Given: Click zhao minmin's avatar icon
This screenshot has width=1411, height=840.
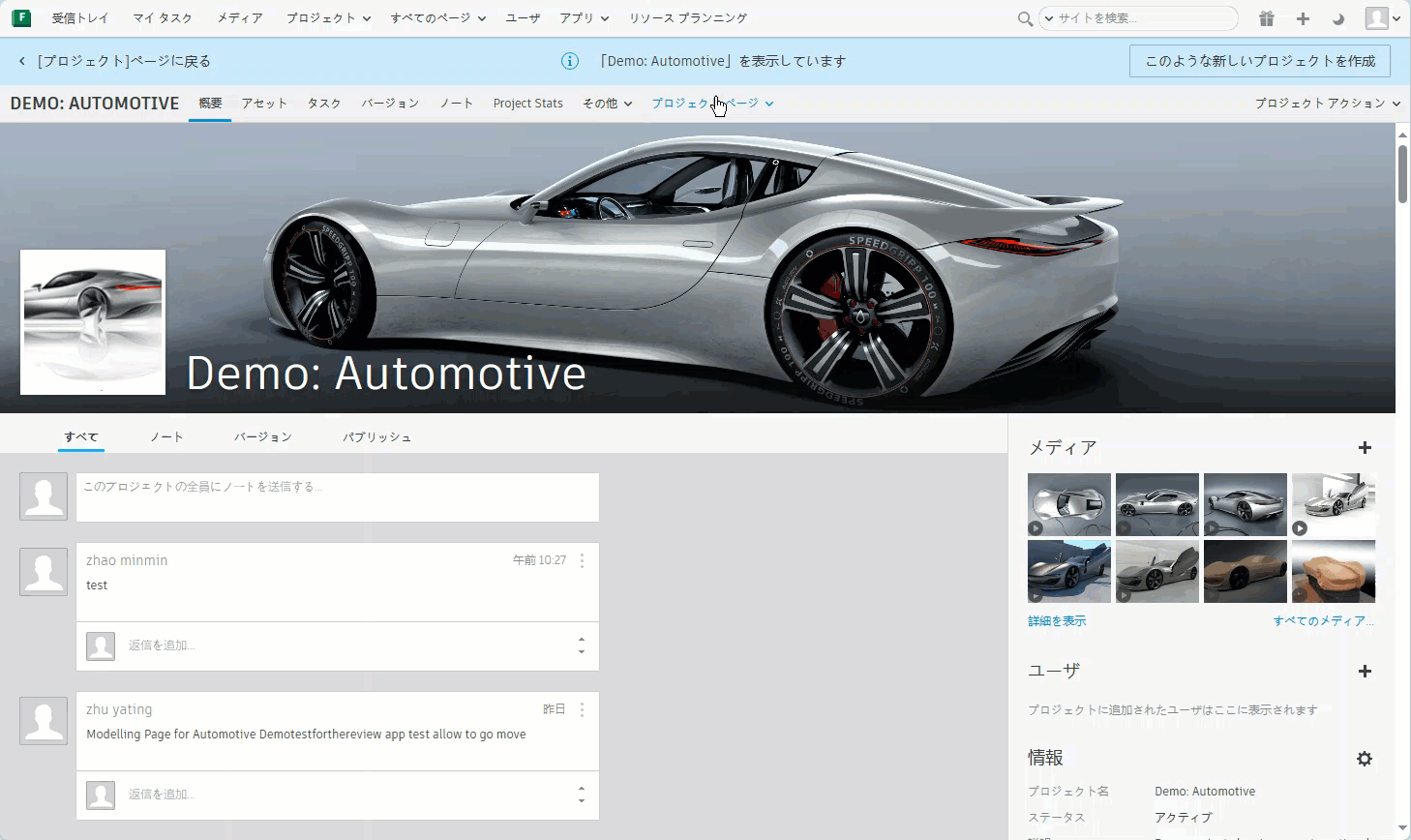Looking at the screenshot, I should [44, 571].
